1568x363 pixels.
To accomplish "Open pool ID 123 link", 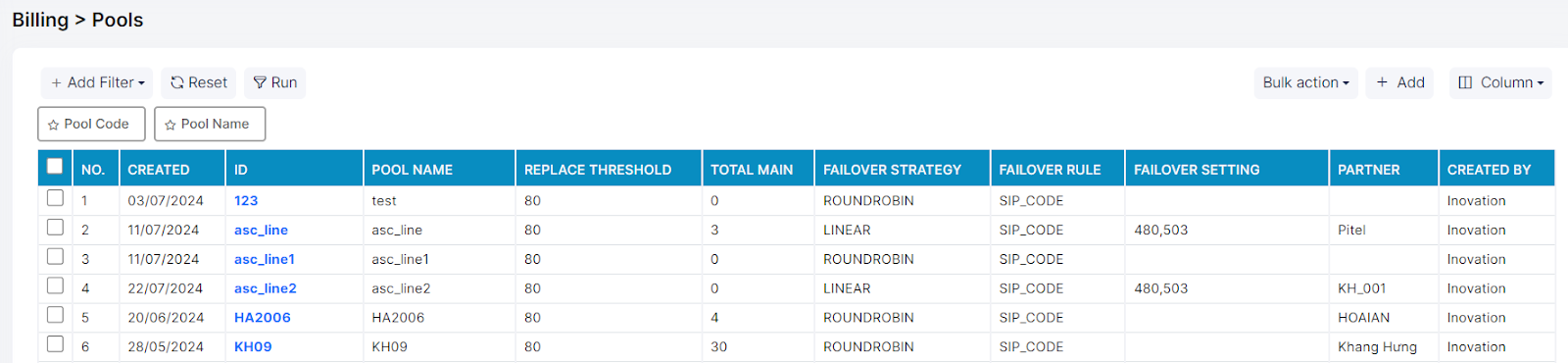I will (x=246, y=200).
